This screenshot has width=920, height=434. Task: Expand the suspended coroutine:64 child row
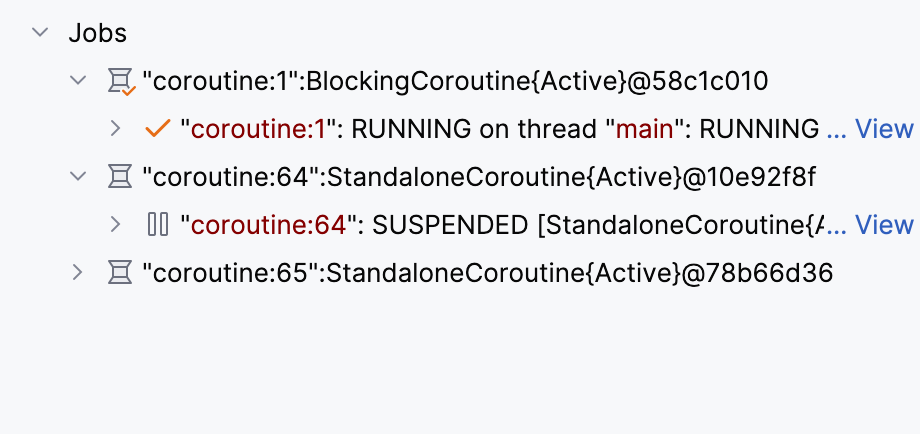116,224
